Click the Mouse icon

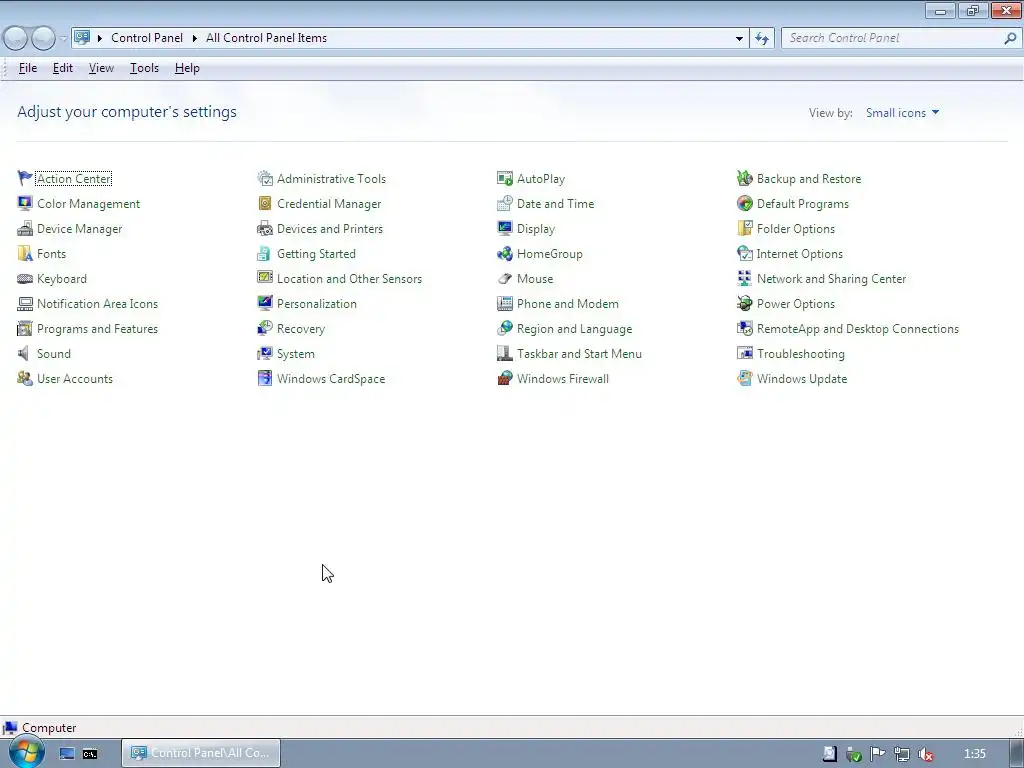(x=505, y=278)
